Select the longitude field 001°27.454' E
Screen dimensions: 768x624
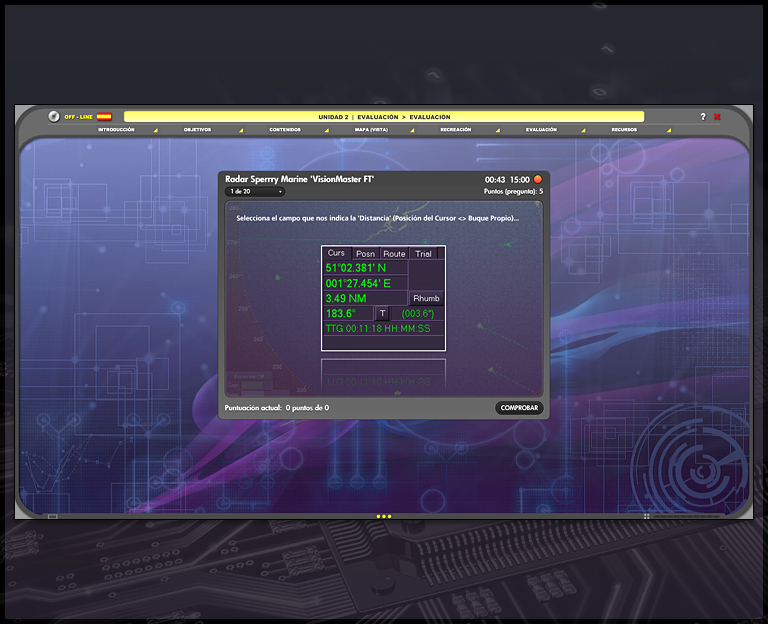[365, 283]
